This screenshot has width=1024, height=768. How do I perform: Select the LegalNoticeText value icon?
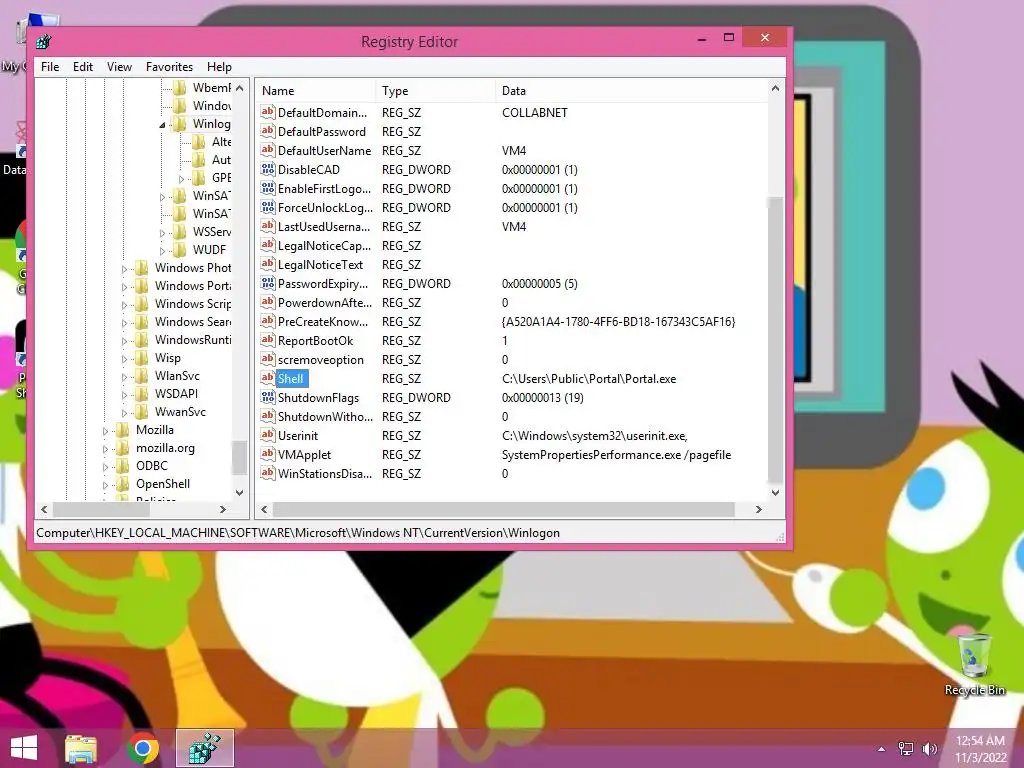pyautogui.click(x=268, y=264)
